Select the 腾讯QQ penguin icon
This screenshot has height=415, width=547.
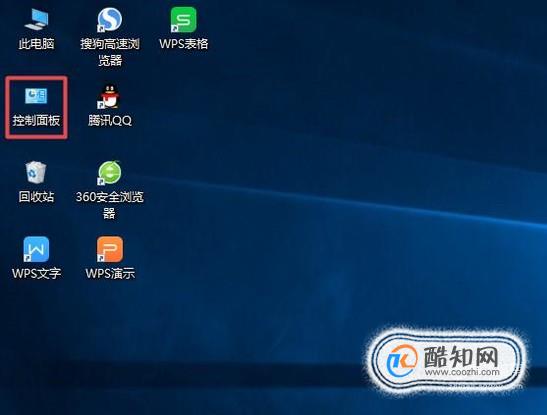click(x=109, y=97)
